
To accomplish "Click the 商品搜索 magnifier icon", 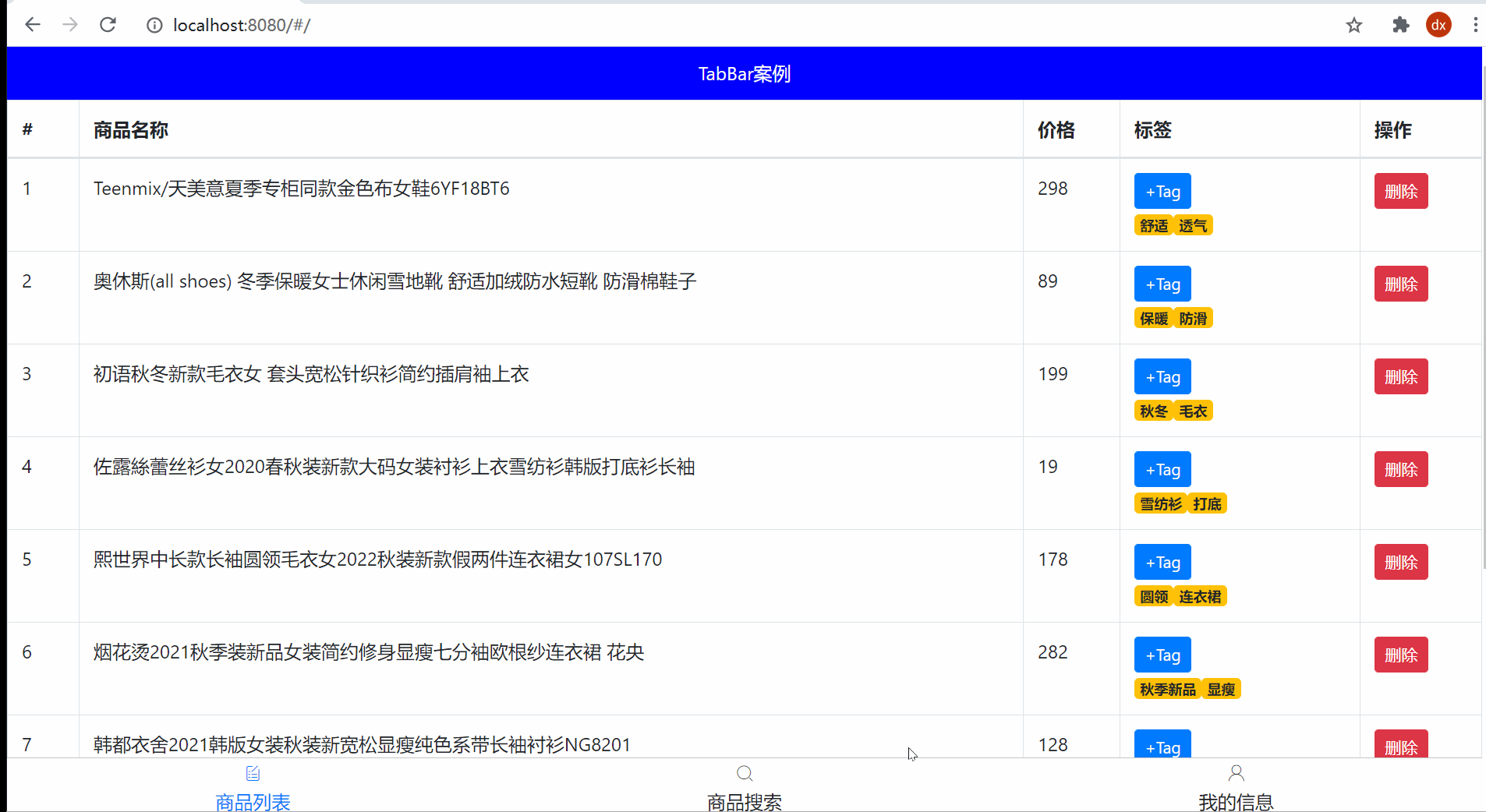I will coord(743,773).
